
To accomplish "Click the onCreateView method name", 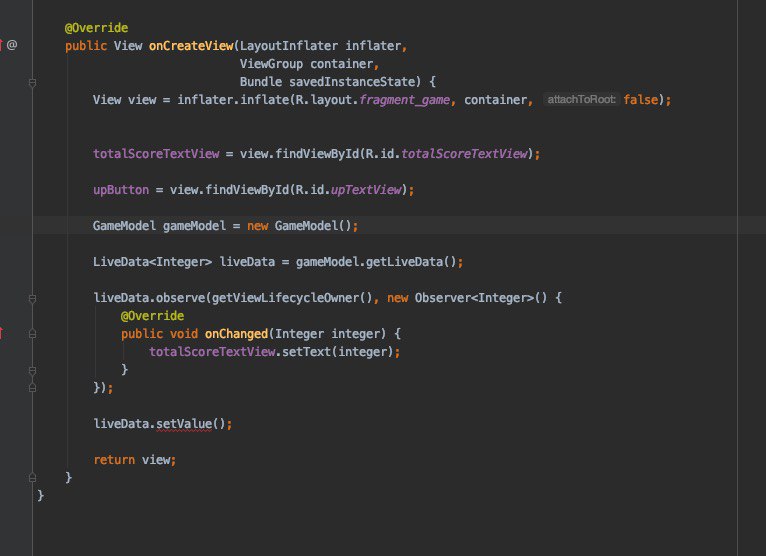I will (191, 46).
